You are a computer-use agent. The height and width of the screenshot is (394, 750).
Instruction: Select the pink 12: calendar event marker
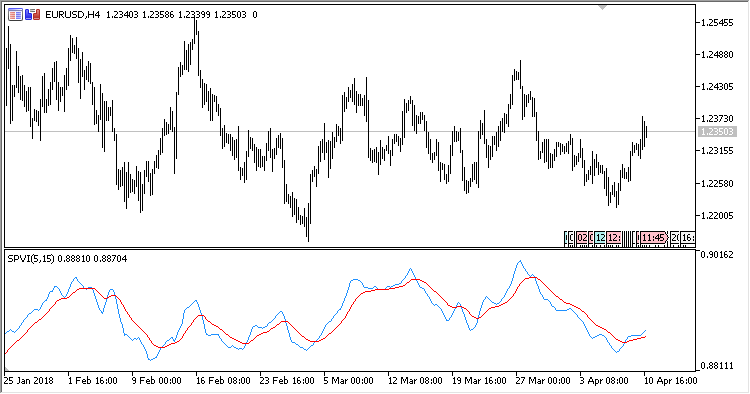click(x=614, y=238)
